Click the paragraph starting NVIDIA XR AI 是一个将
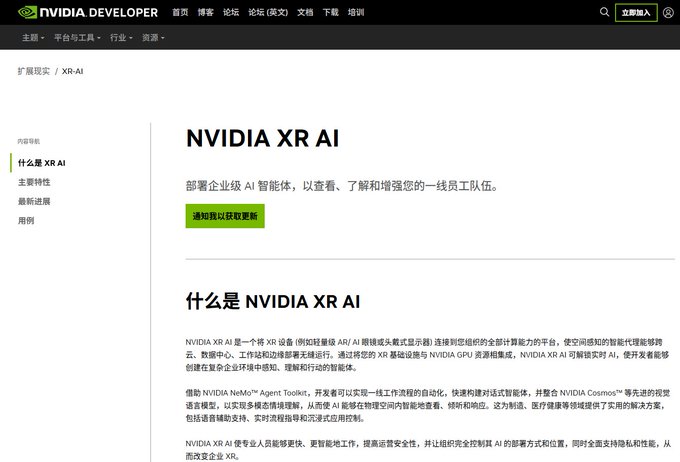 click(x=427, y=355)
